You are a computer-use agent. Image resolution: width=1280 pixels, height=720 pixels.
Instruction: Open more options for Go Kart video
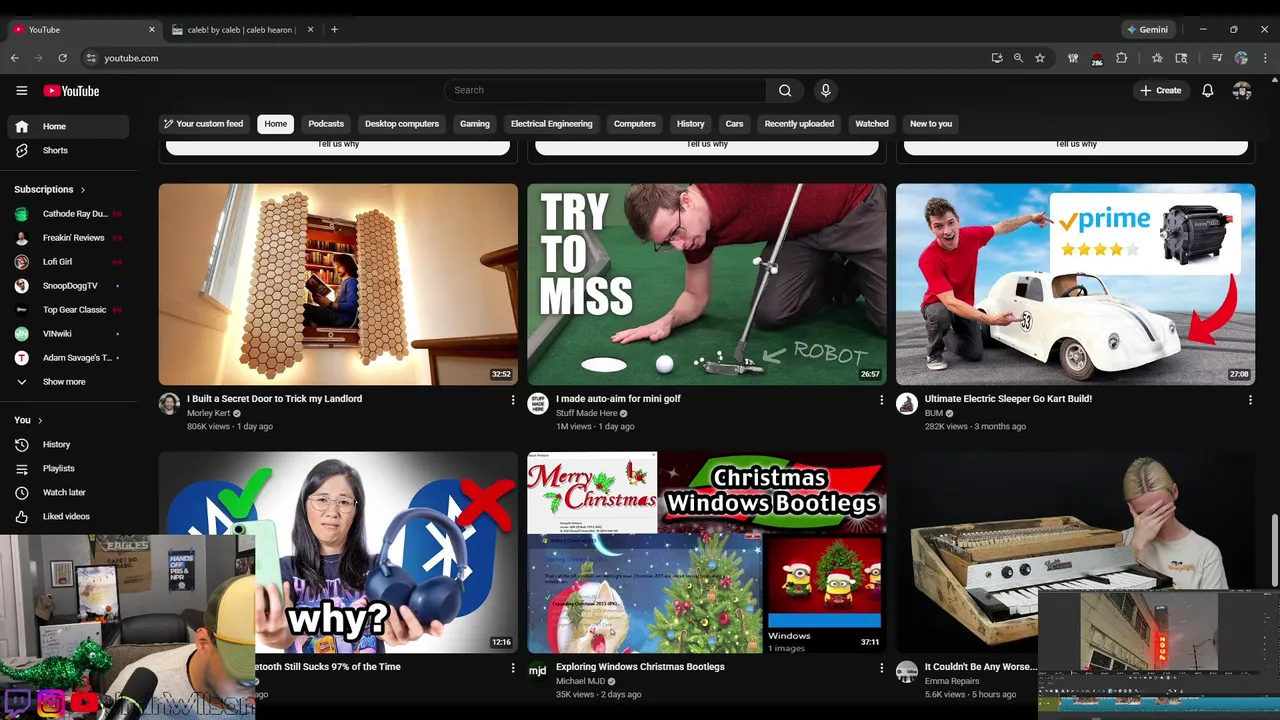click(x=1250, y=400)
